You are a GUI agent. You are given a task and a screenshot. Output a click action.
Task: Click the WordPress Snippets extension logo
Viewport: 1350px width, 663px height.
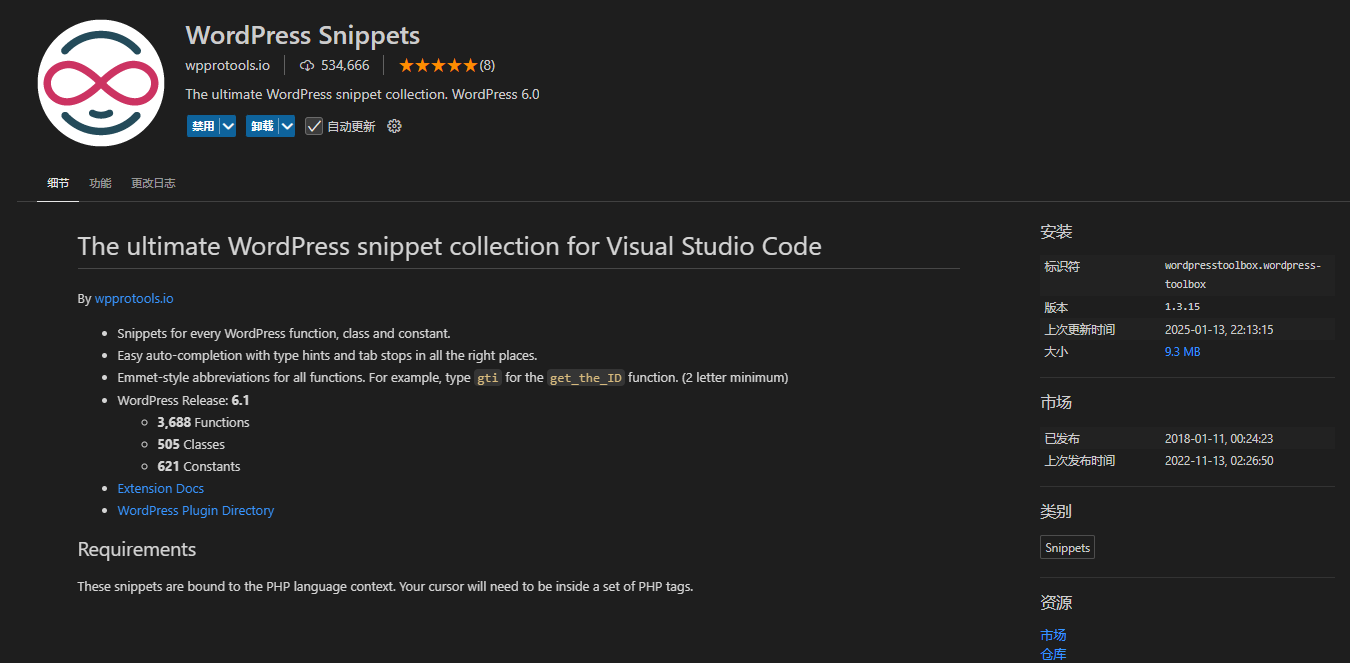(101, 83)
